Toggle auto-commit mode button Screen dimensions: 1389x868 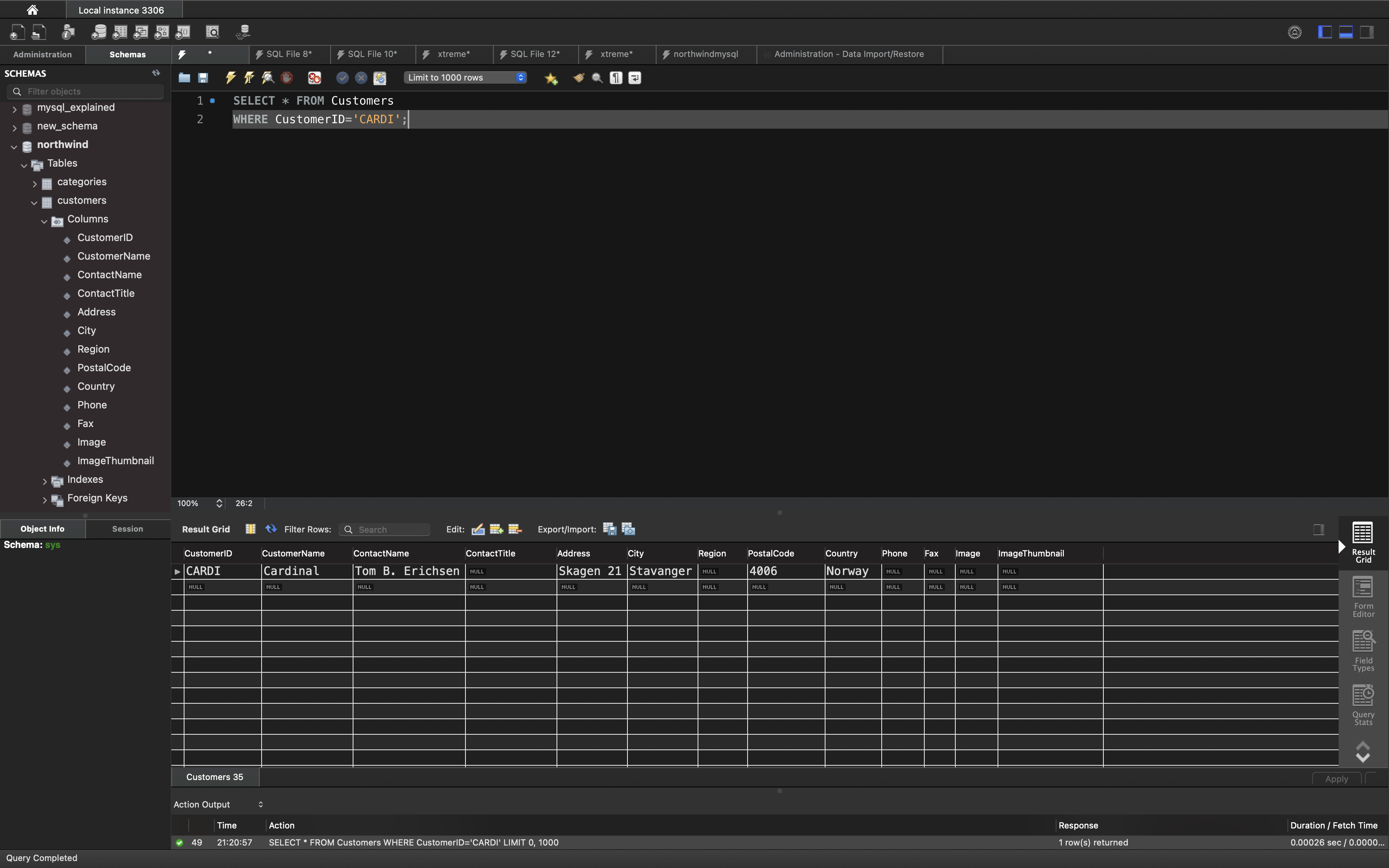[x=379, y=77]
